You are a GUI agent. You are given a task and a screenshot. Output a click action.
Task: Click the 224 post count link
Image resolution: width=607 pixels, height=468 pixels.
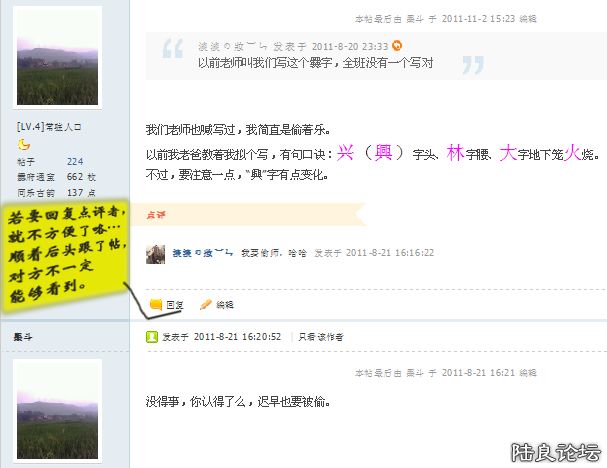click(75, 161)
